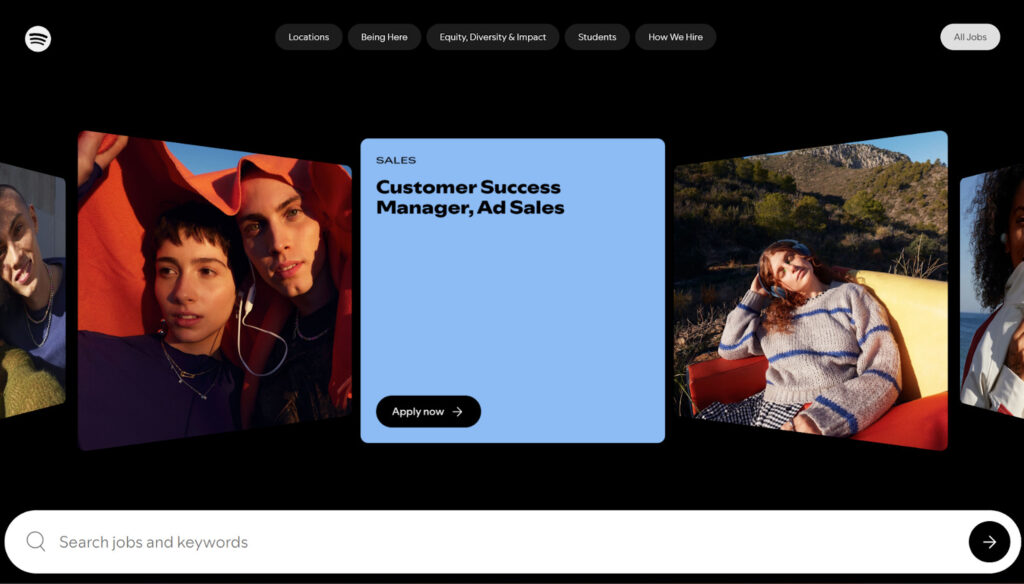Select the Students nav item
Screen dimensions: 1024x584
597,37
